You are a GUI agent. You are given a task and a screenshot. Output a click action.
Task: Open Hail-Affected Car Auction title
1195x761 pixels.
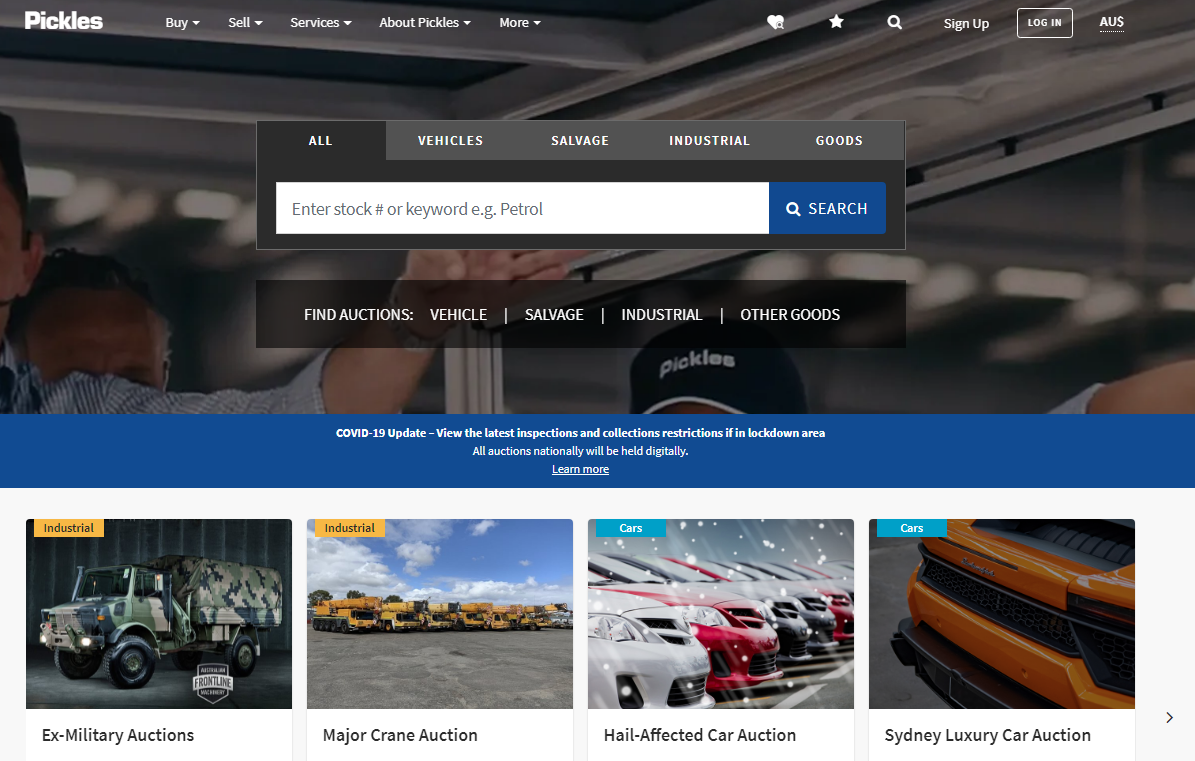(x=700, y=735)
